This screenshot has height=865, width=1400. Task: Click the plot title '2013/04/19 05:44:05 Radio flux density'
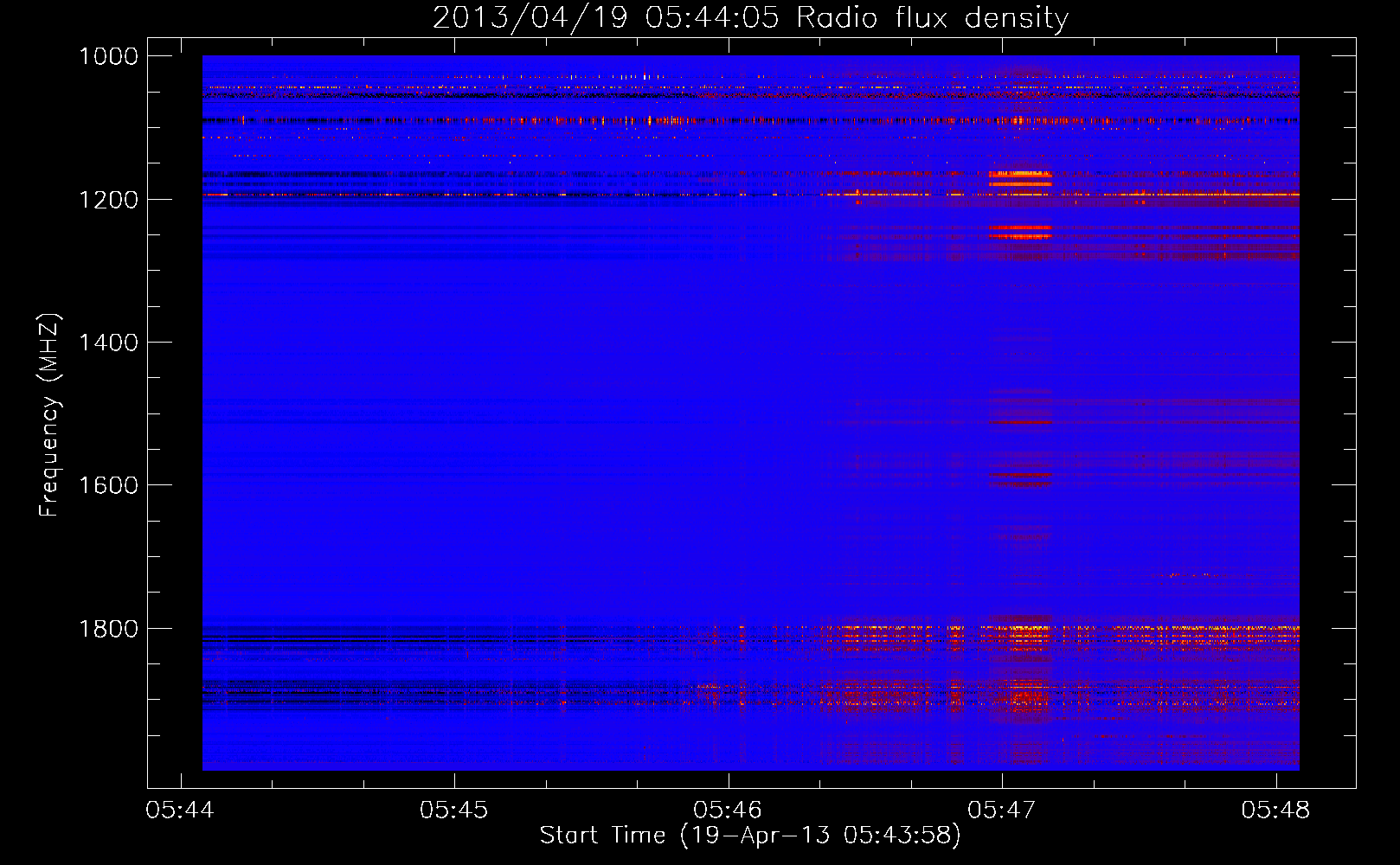pyautogui.click(x=751, y=18)
